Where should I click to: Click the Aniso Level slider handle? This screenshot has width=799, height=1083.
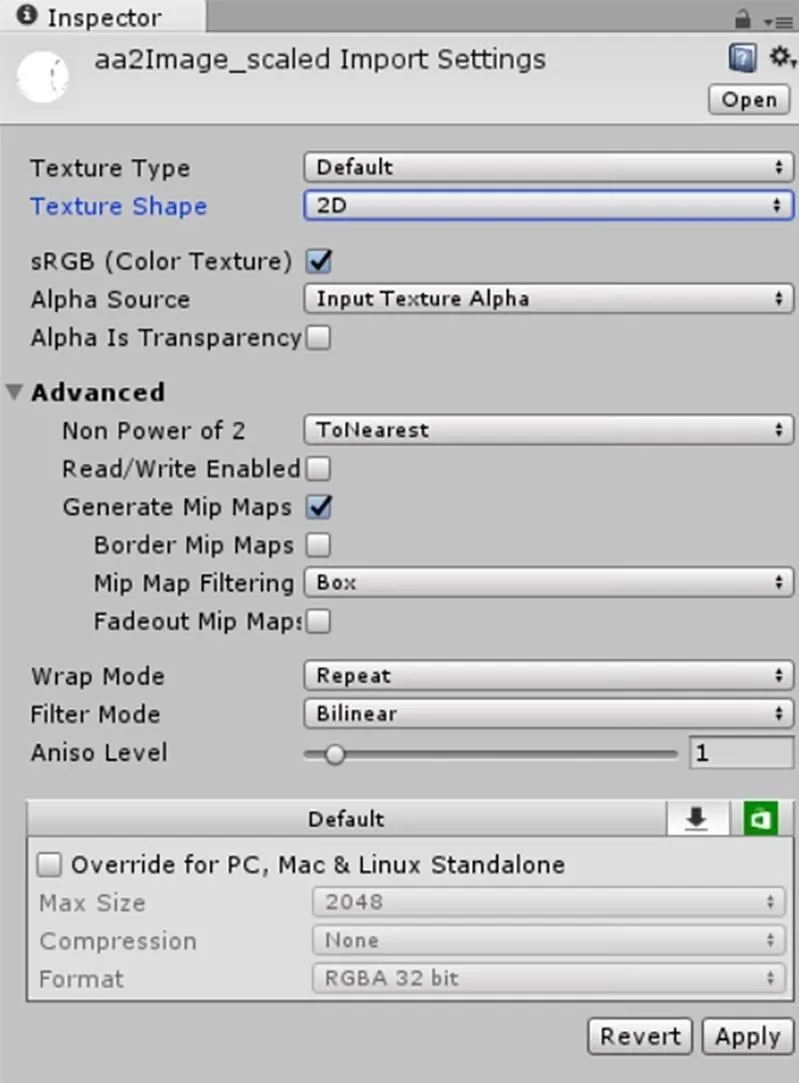coord(335,754)
